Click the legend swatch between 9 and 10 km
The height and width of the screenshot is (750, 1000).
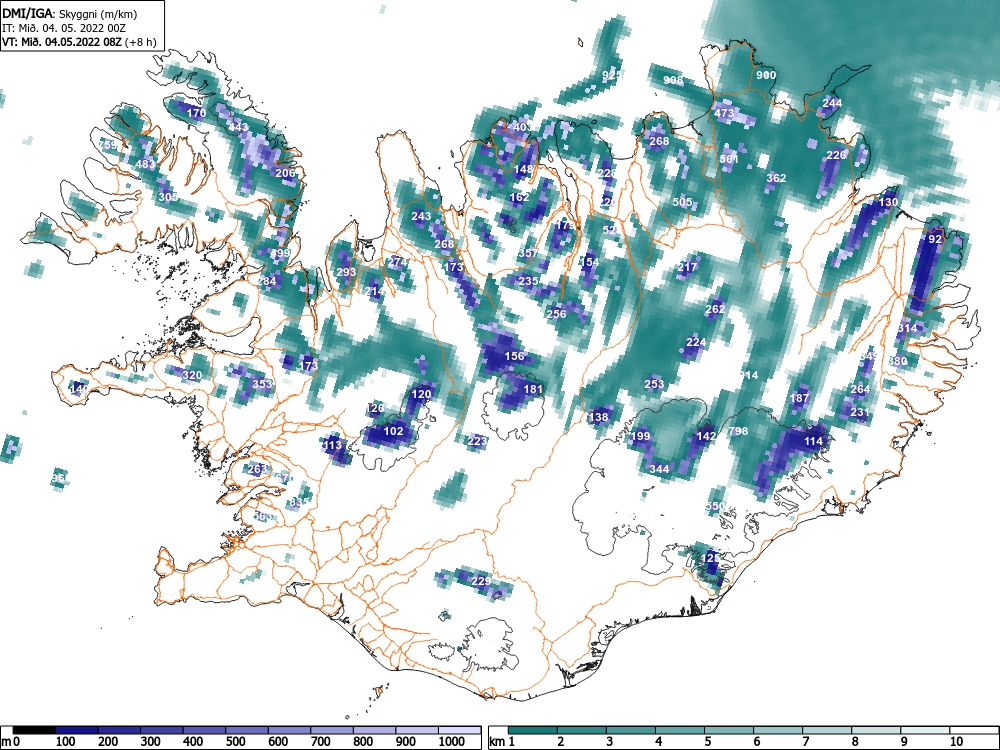click(925, 730)
